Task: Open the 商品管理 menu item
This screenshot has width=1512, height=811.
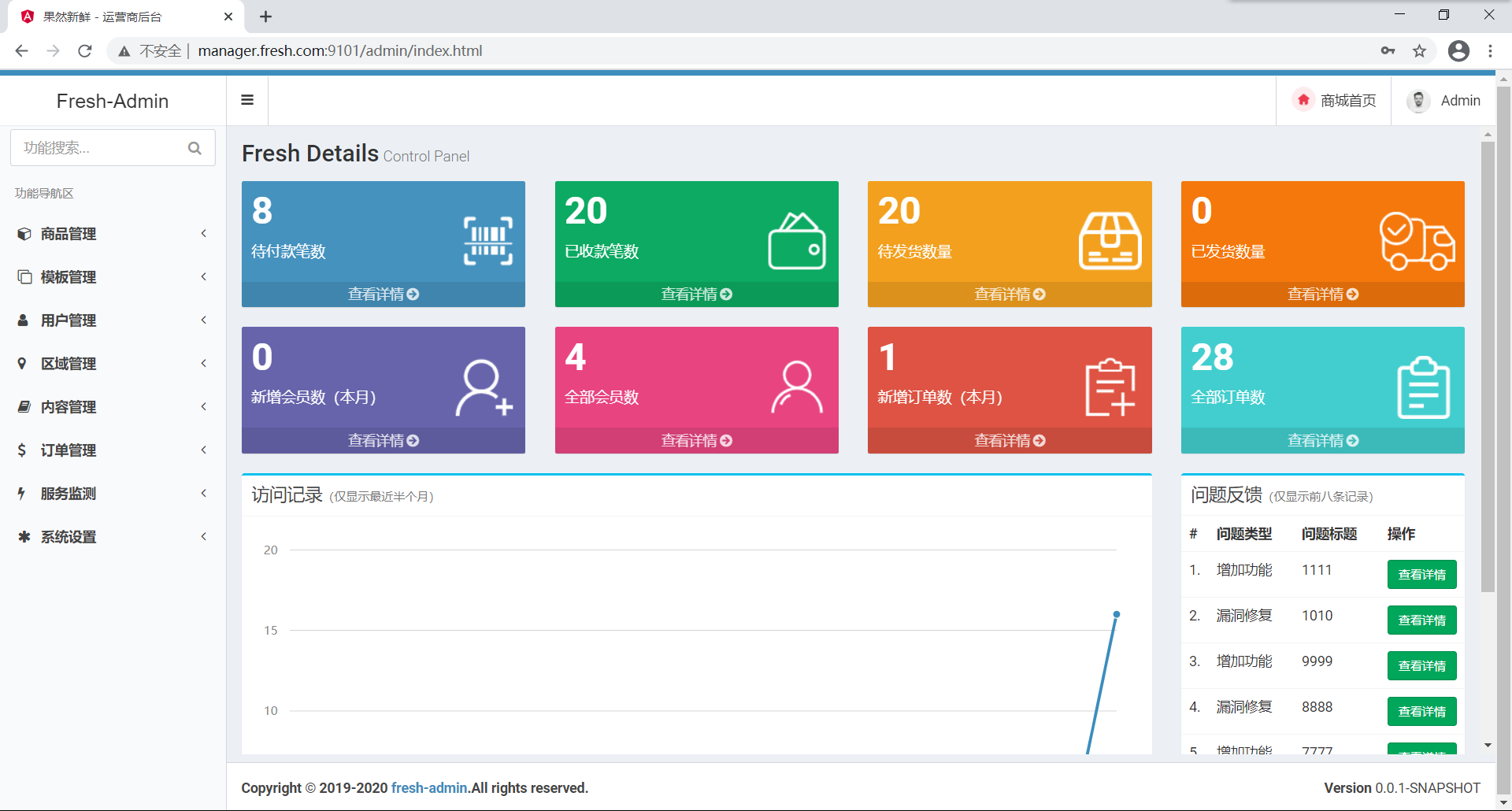Action: (x=113, y=234)
